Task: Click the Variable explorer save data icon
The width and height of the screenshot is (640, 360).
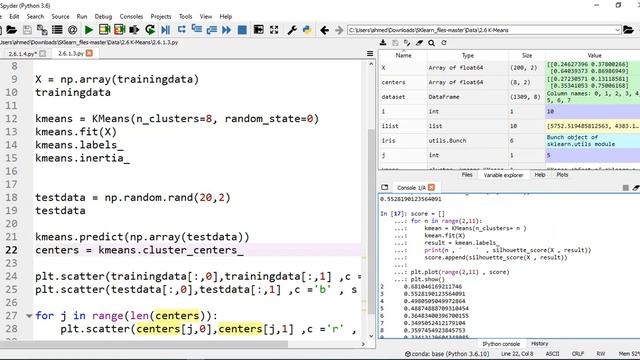Action: click(x=395, y=42)
